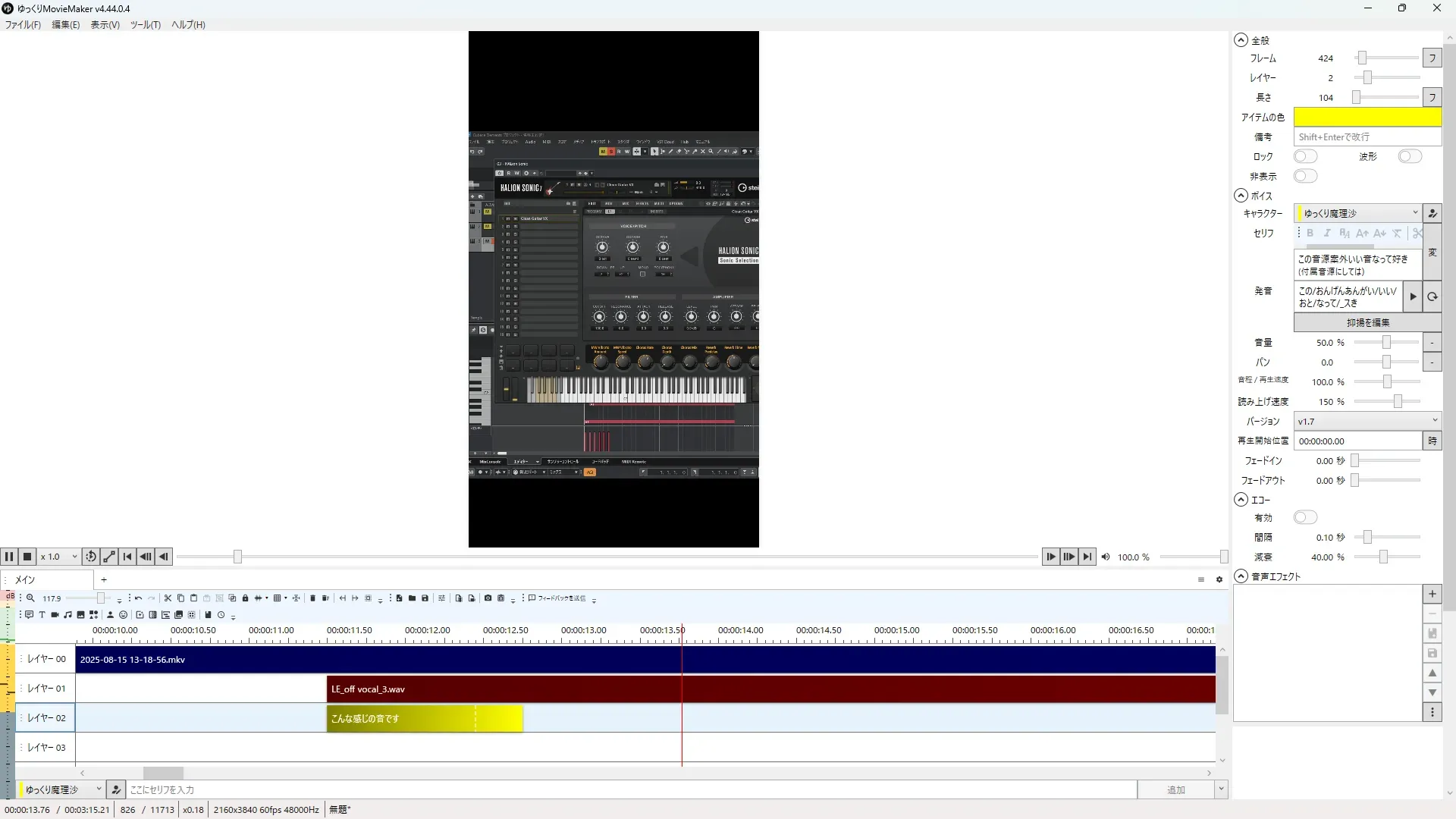Collapse the ボイス section

point(1241,196)
